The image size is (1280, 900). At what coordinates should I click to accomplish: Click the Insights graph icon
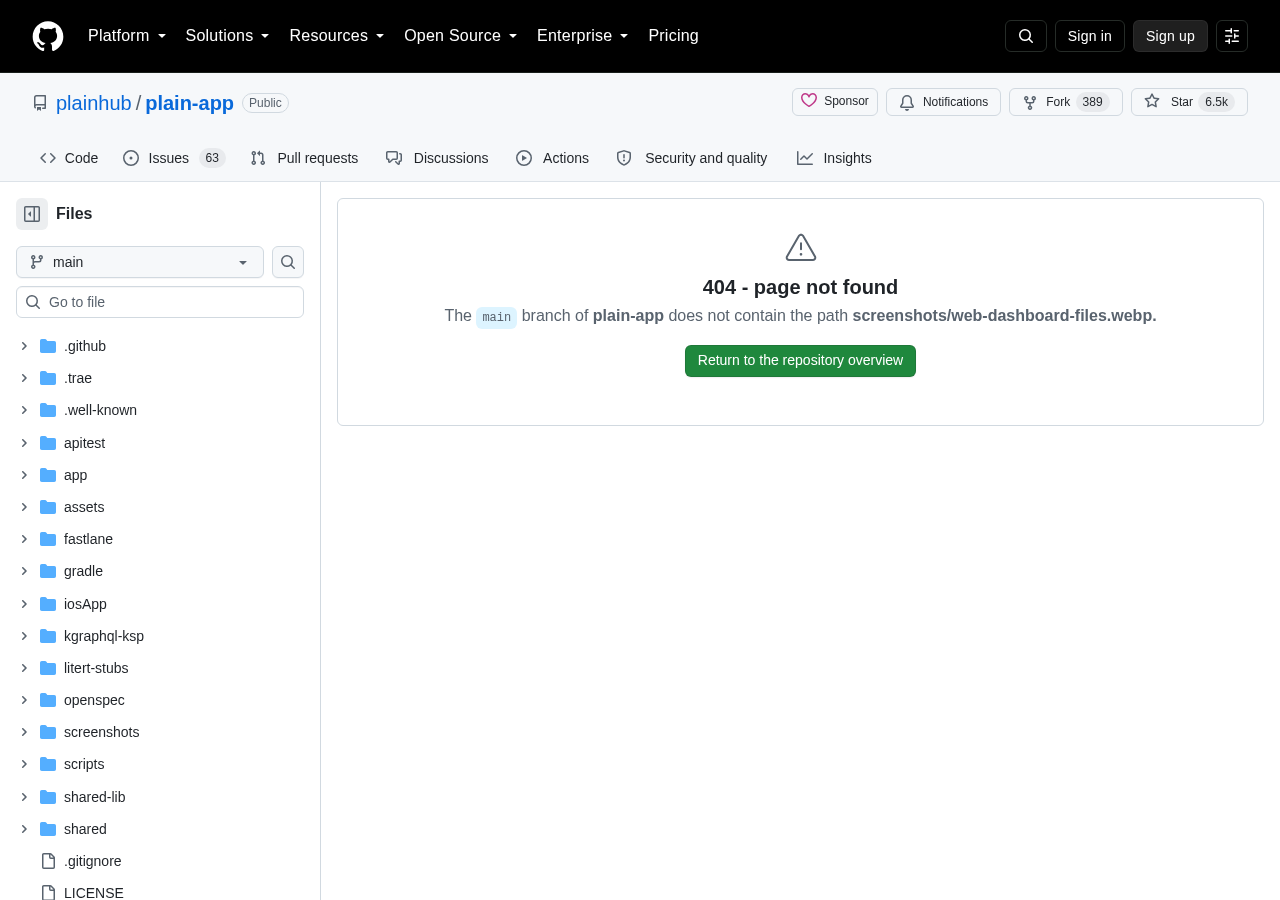[x=805, y=158]
